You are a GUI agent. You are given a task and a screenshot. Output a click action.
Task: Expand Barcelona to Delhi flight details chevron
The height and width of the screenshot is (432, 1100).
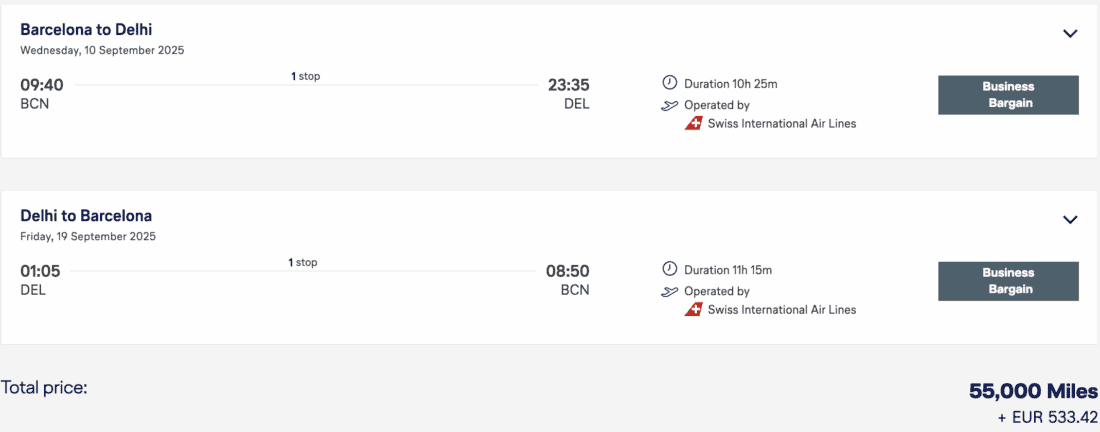pos(1070,33)
